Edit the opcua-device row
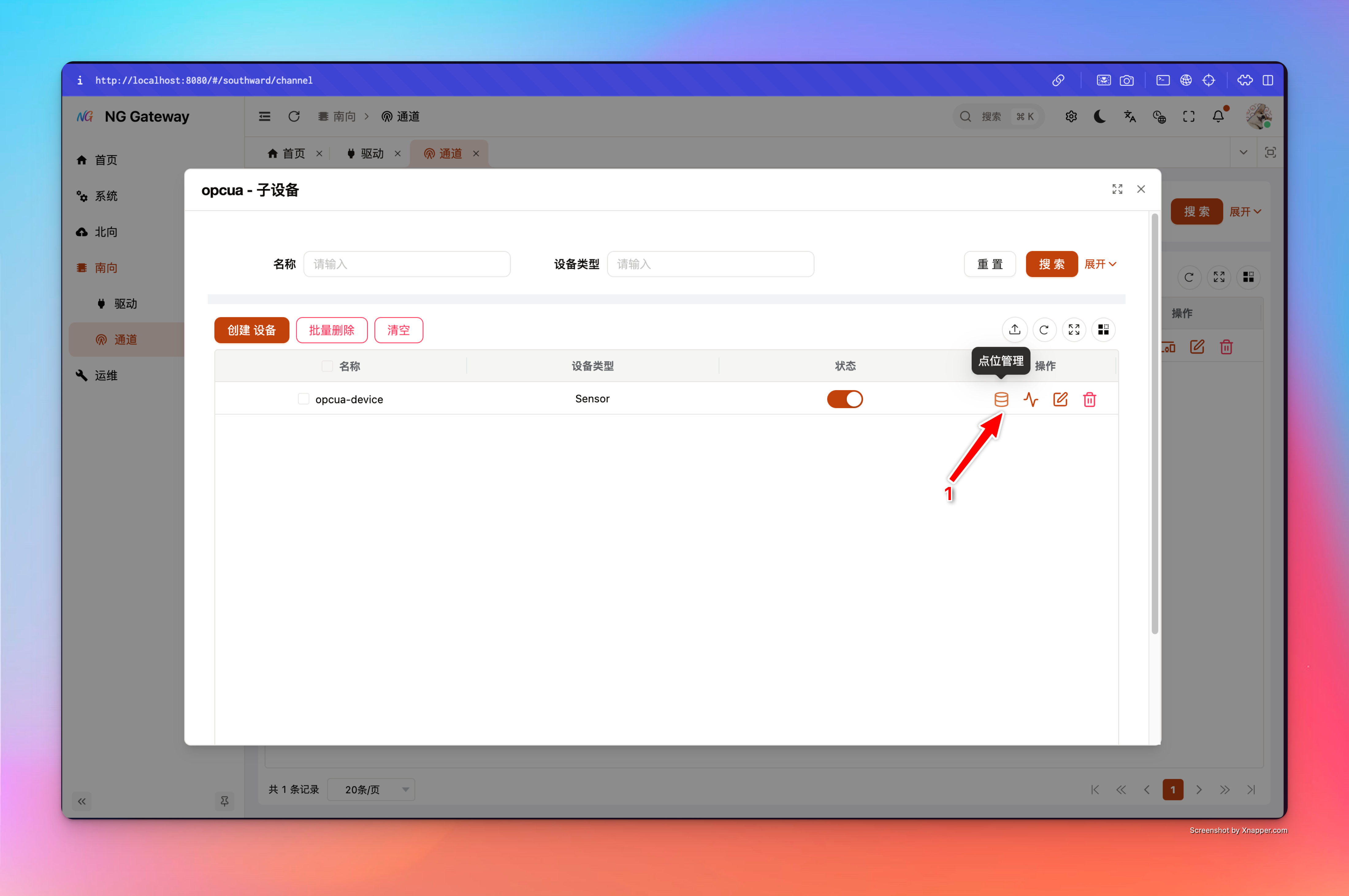 pyautogui.click(x=1060, y=399)
